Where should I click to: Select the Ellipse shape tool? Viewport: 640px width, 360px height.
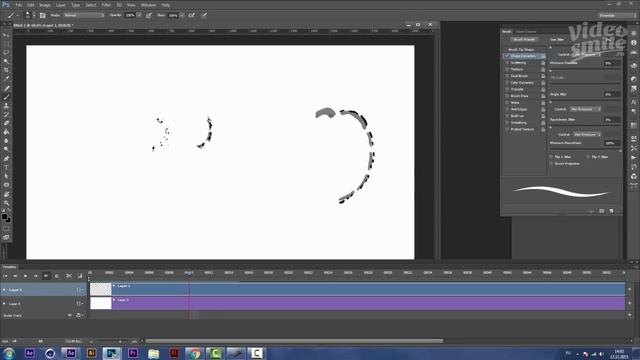(x=6, y=185)
